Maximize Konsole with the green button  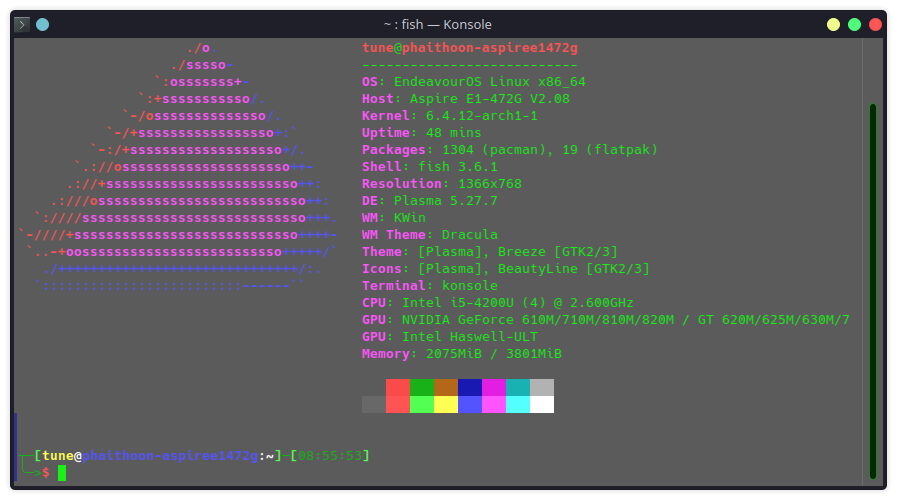point(855,25)
